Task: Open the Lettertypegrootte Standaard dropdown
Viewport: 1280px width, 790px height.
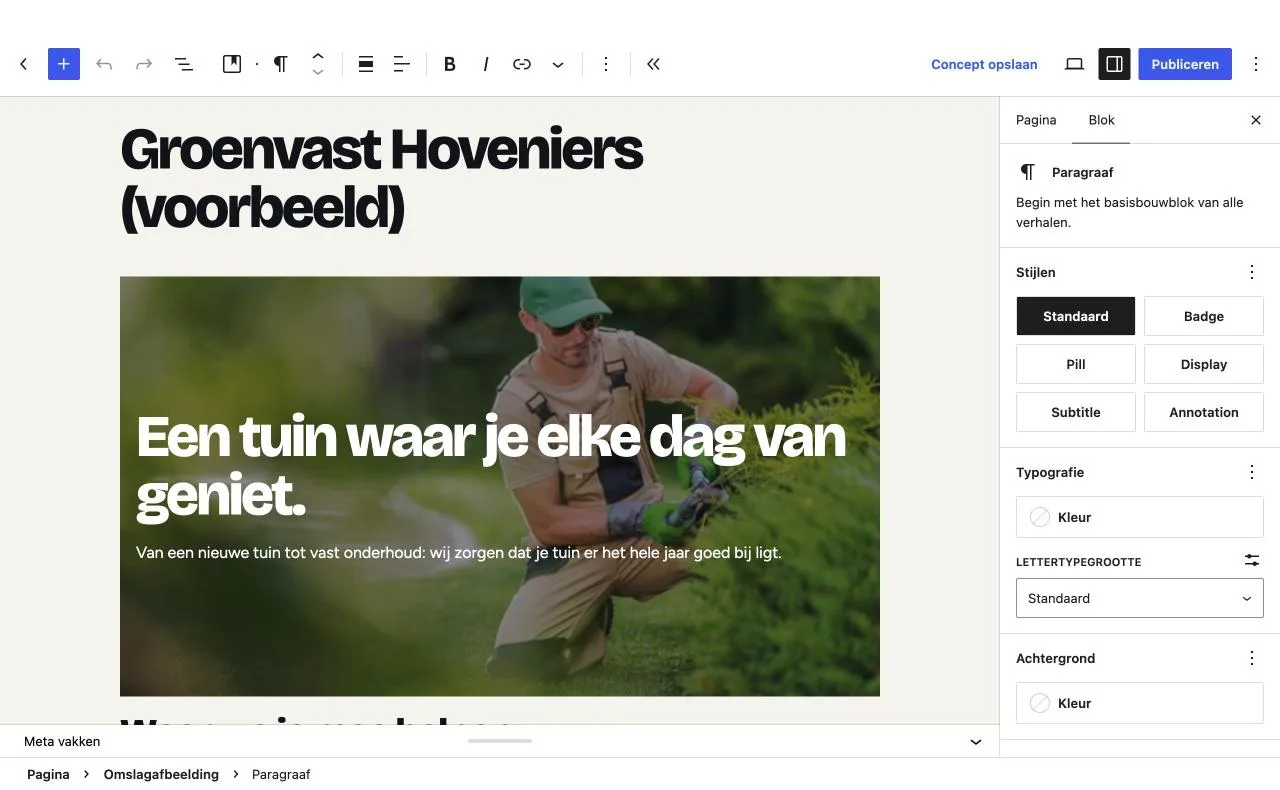Action: point(1140,598)
